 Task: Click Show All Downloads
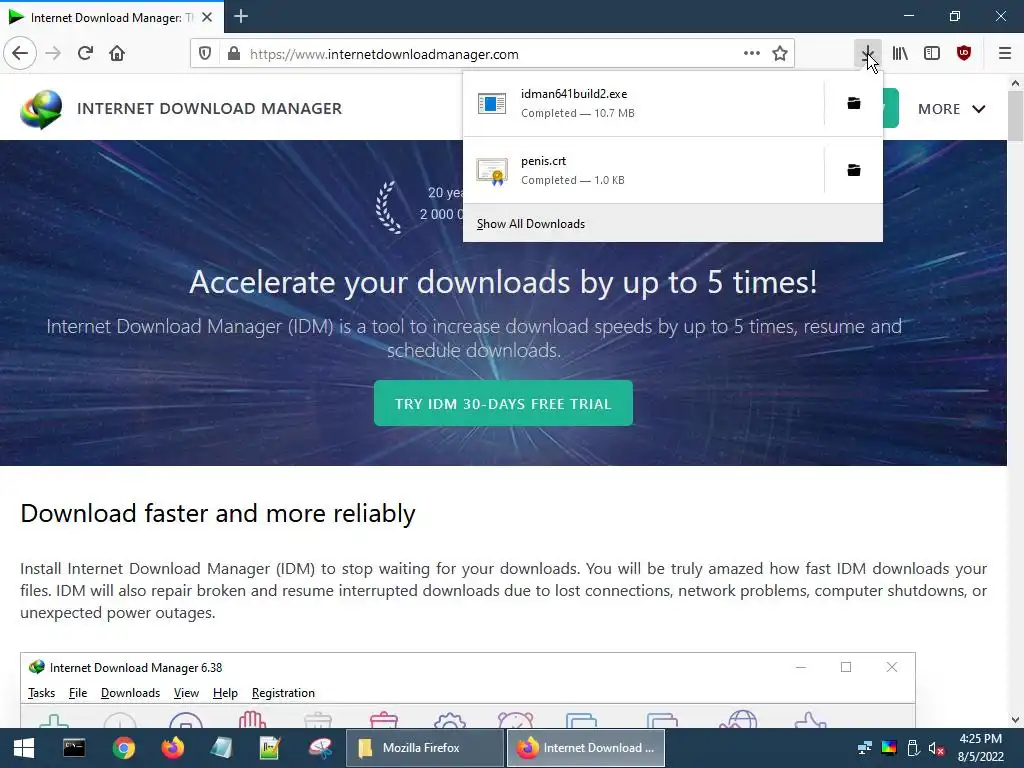(531, 224)
